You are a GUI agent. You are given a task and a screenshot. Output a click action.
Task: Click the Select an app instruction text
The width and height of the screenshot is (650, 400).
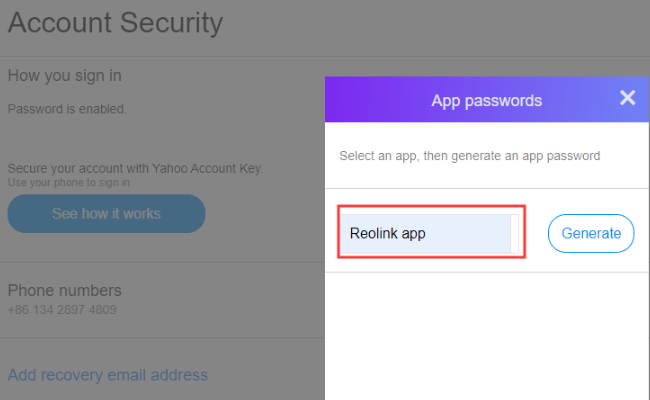[x=469, y=156]
